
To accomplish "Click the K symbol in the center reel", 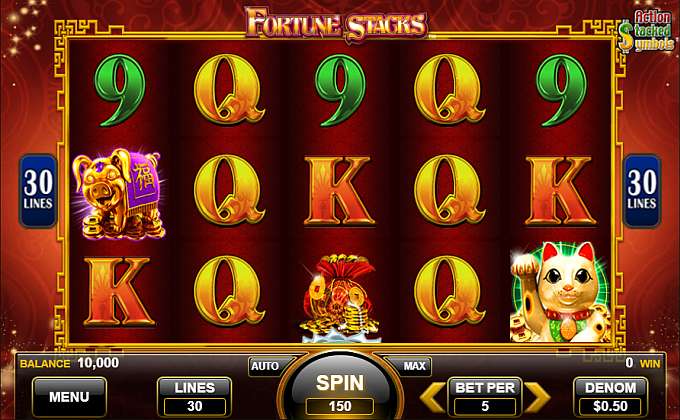I will [x=340, y=191].
